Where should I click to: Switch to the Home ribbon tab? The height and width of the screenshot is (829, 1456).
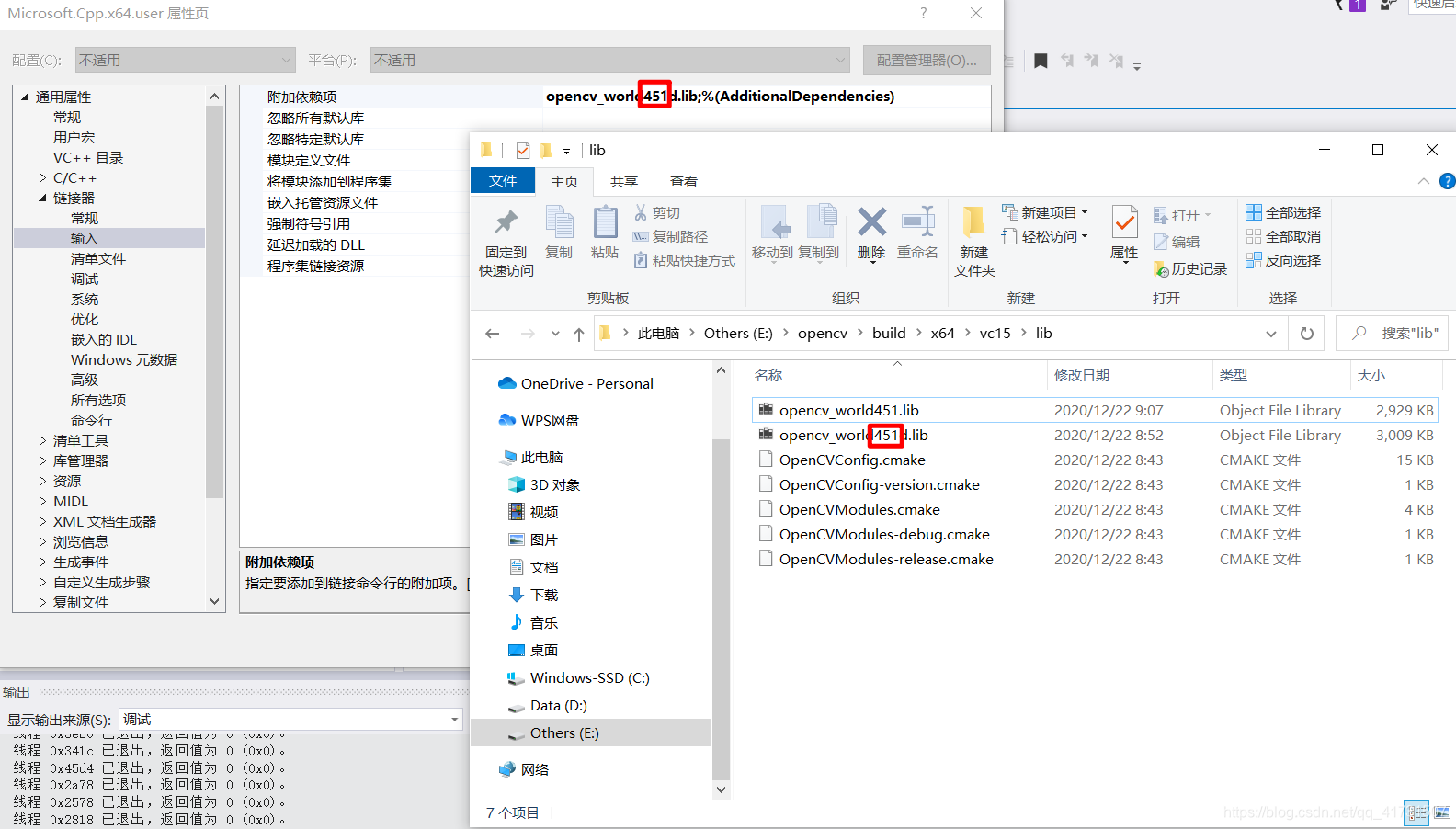[x=564, y=181]
